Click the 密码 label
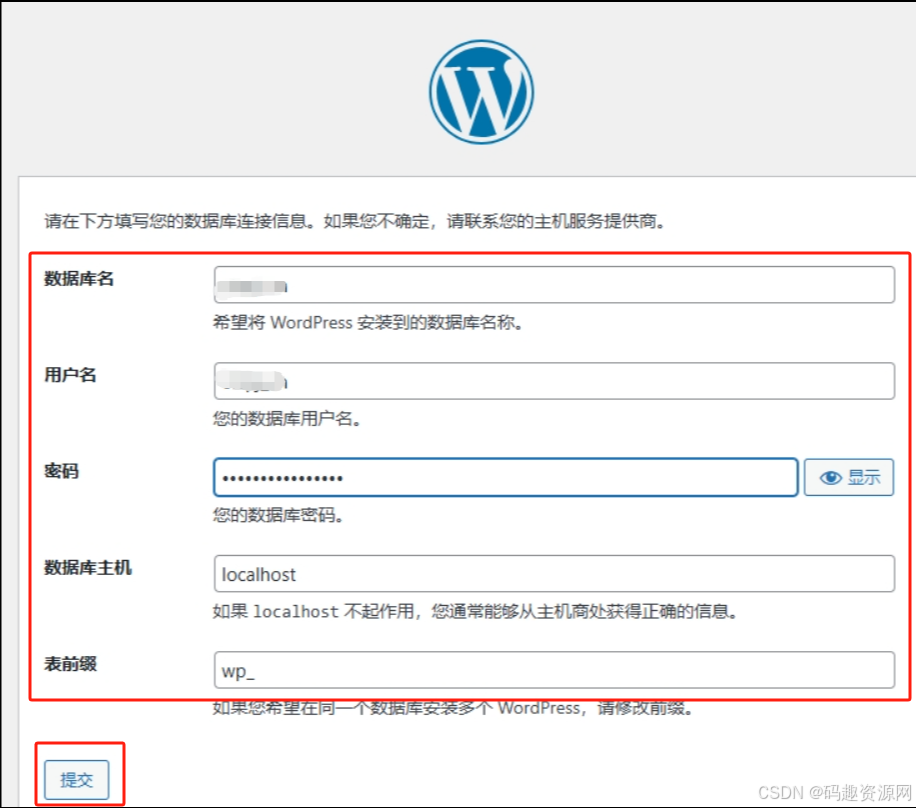The image size is (916, 808). [61, 471]
